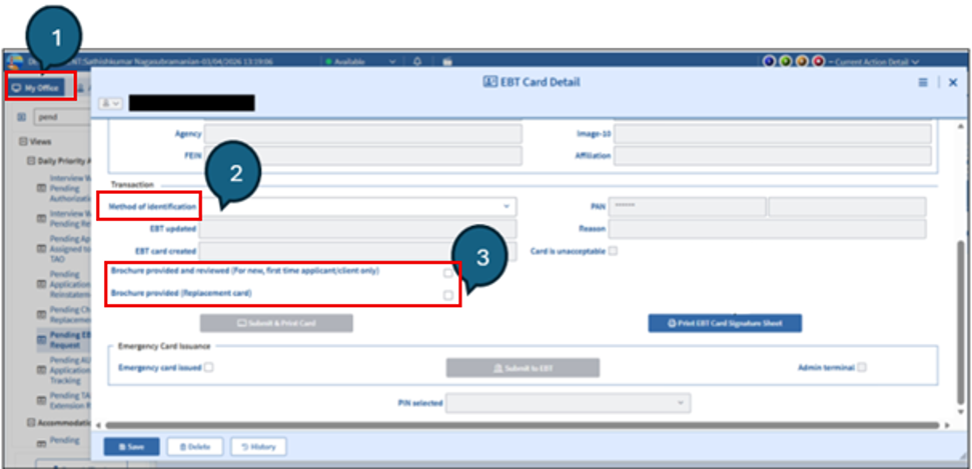
Task: Click the notification bell icon
Action: coord(417,62)
